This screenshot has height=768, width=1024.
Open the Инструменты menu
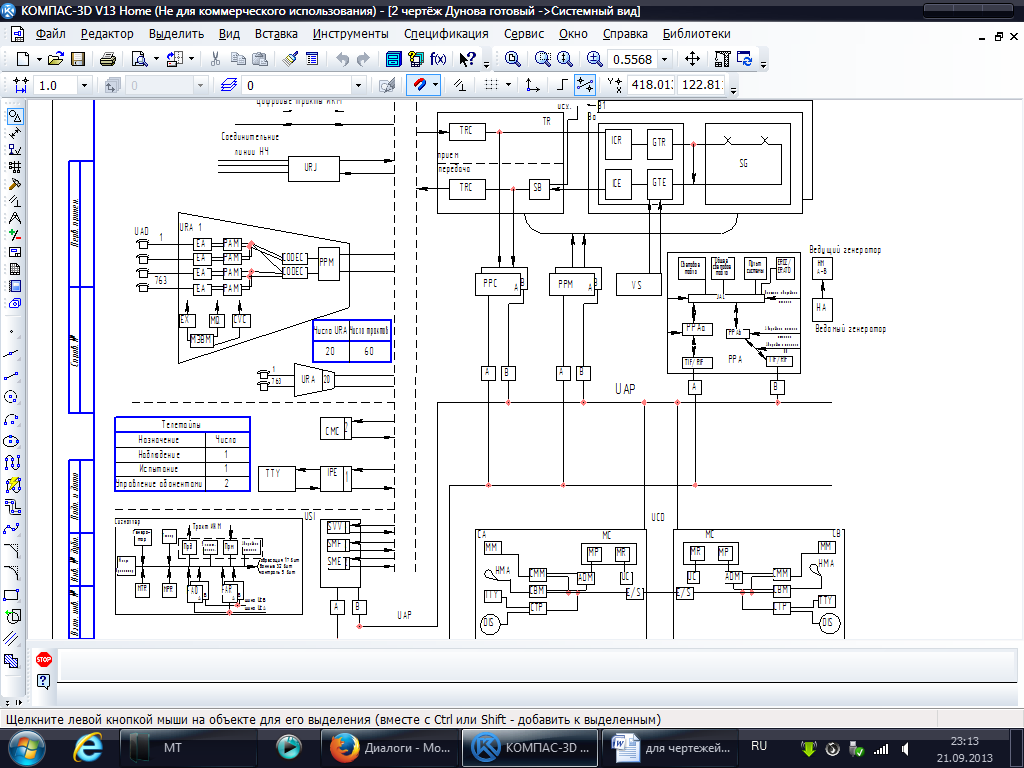coord(351,34)
